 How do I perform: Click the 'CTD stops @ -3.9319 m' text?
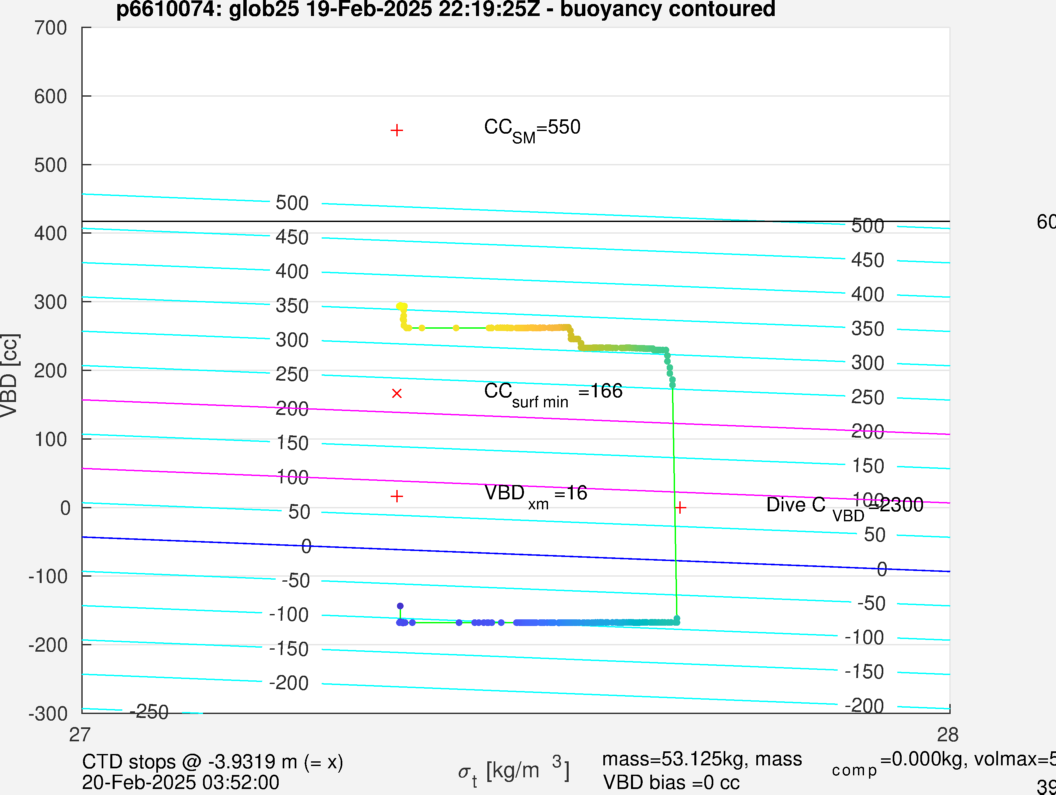click(x=213, y=762)
